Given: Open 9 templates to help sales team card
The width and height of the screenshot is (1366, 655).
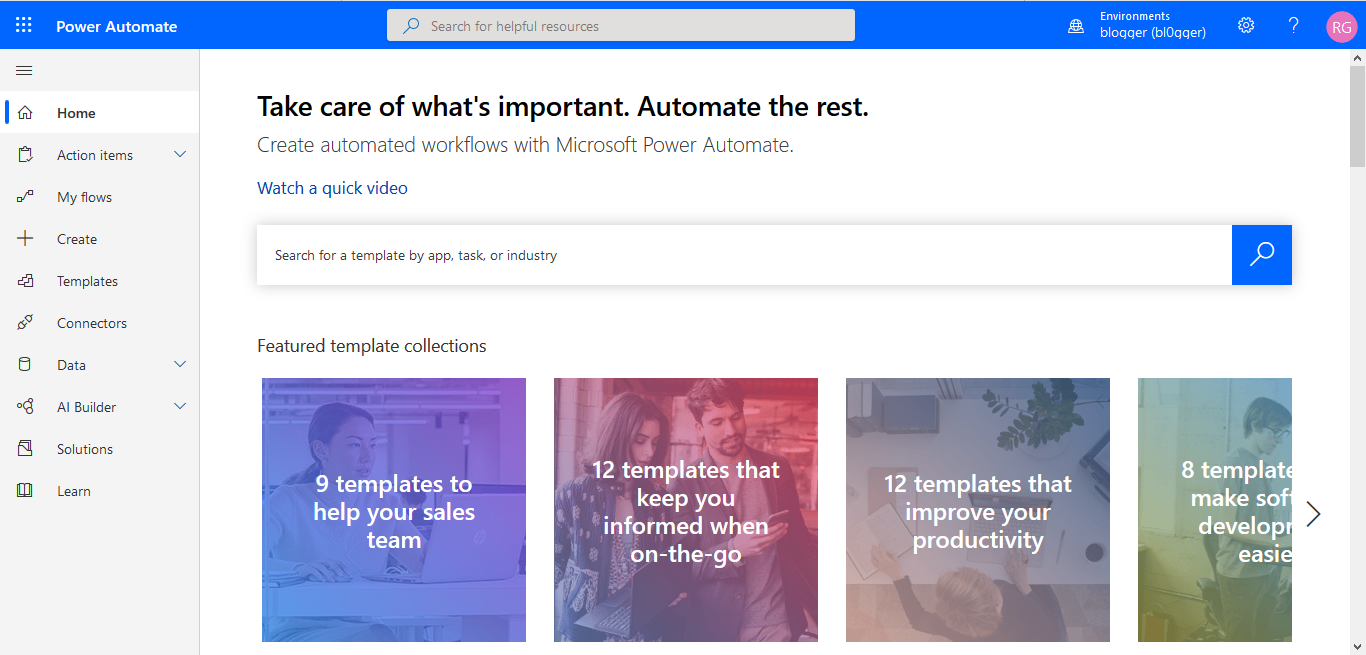Looking at the screenshot, I should [394, 510].
